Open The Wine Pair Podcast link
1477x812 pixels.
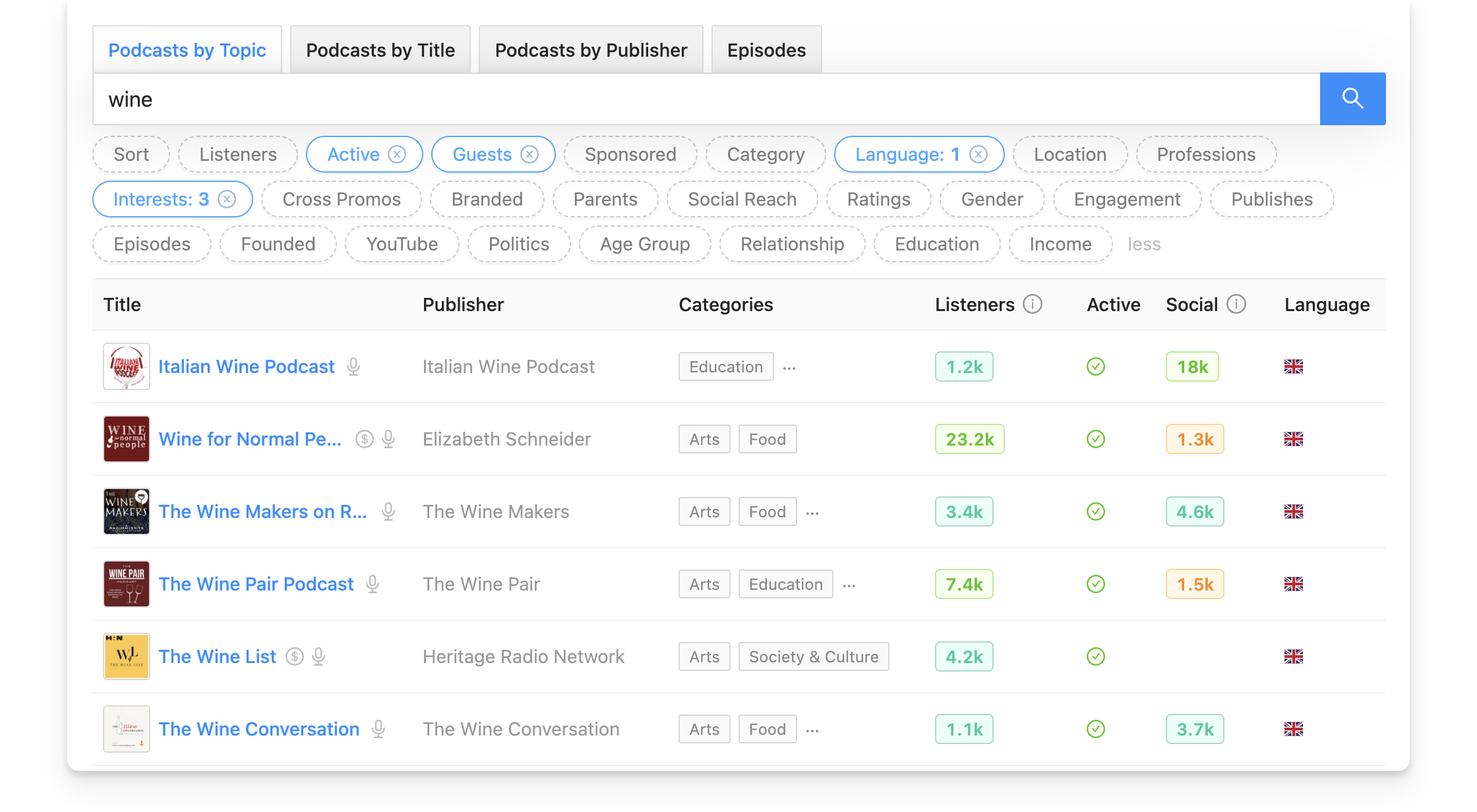pyautogui.click(x=256, y=584)
